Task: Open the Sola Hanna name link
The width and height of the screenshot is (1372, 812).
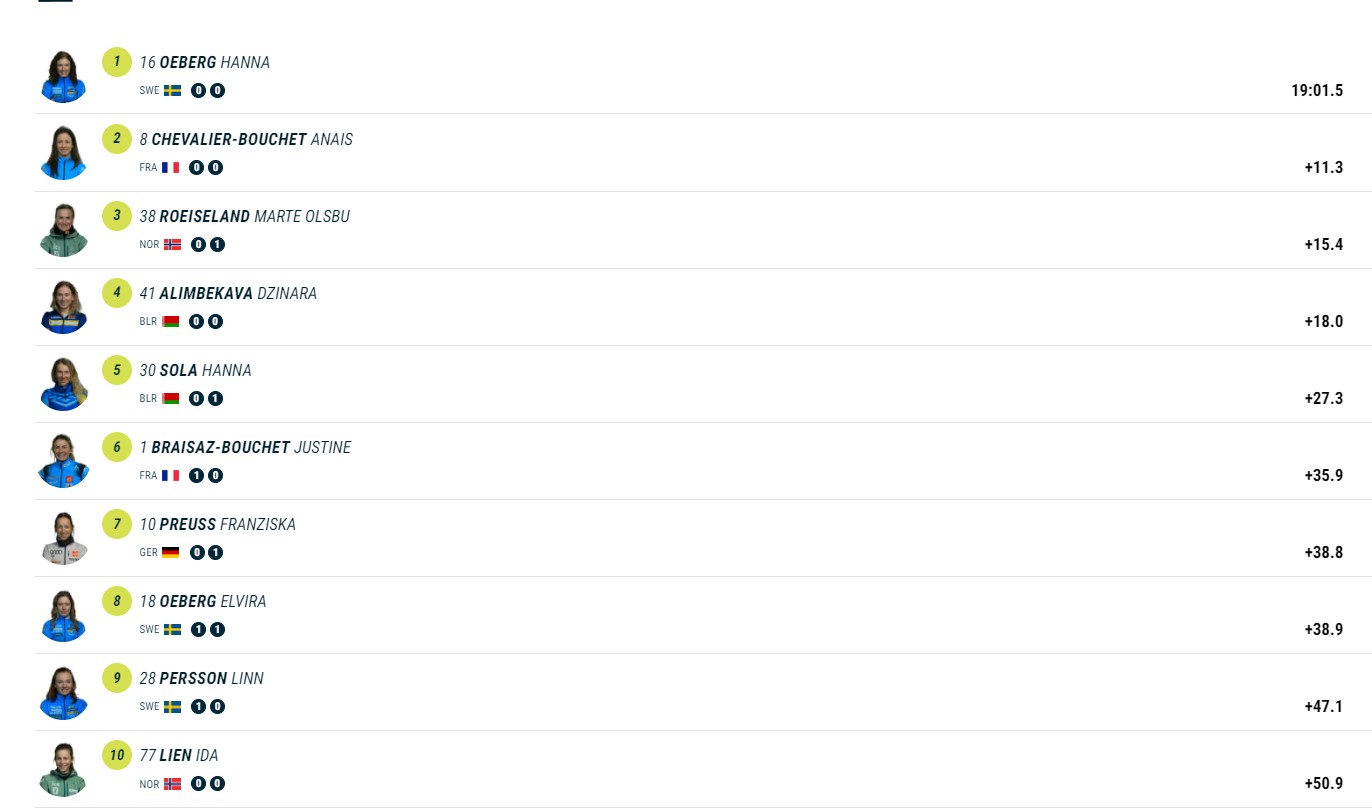Action: click(x=205, y=370)
